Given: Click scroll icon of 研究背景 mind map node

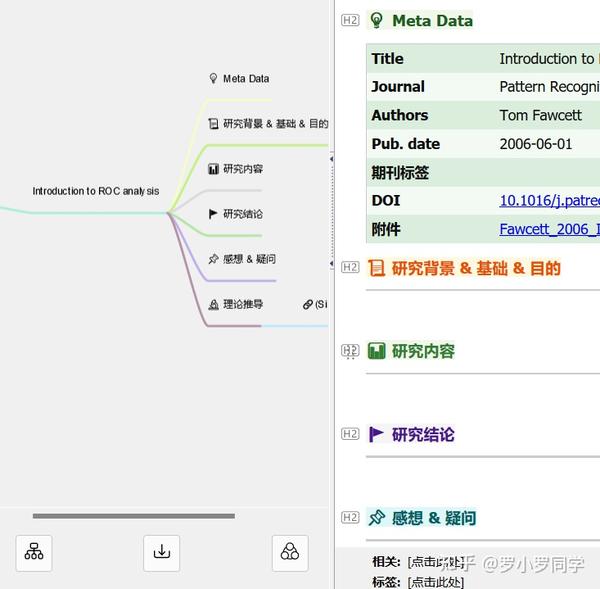Looking at the screenshot, I should click(213, 124).
